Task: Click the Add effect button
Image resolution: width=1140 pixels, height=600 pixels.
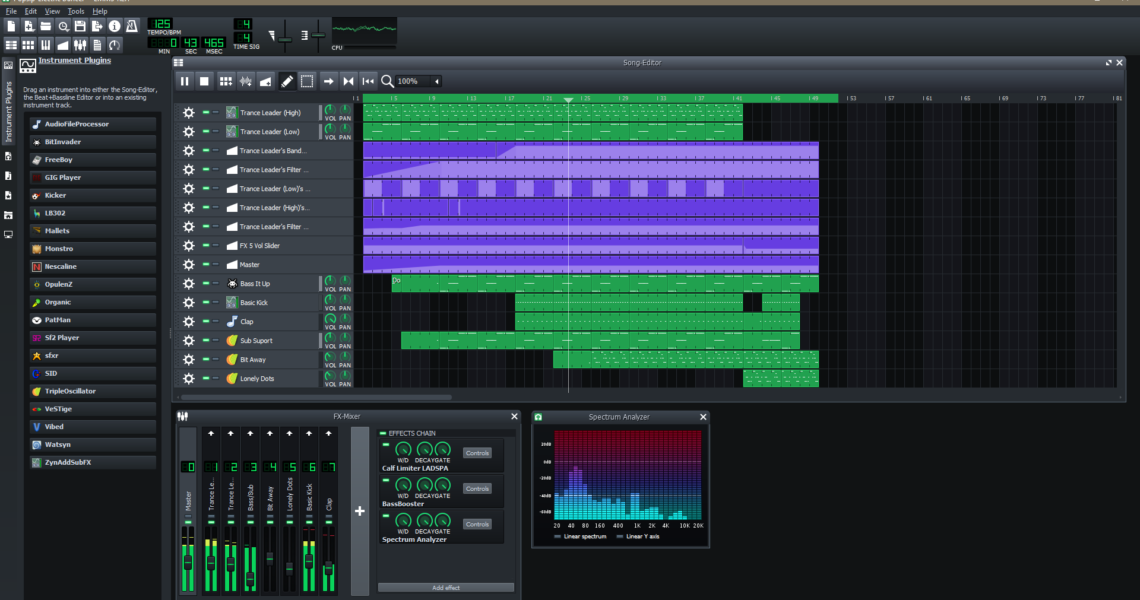Action: coord(446,588)
